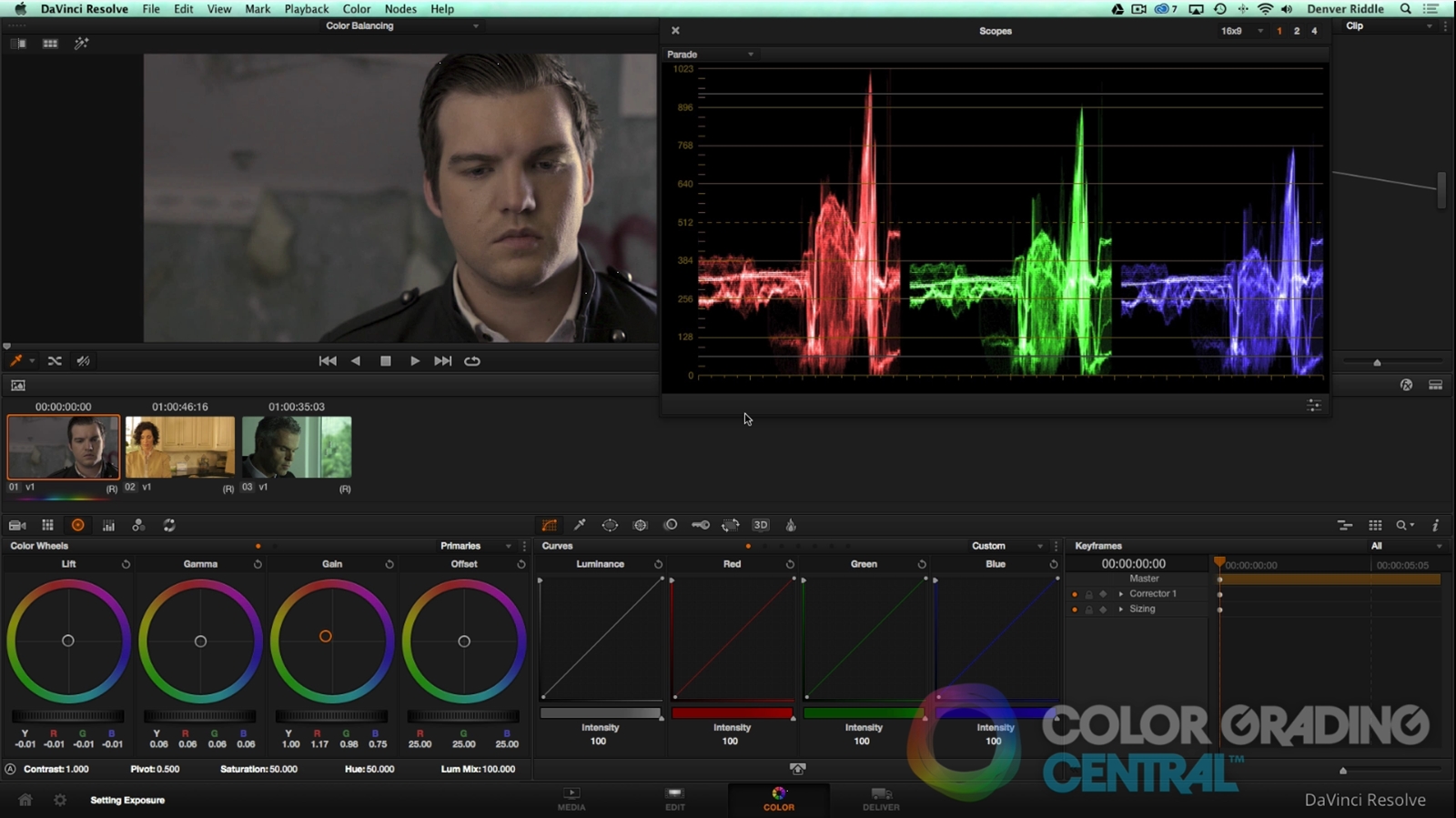Viewport: 1456px width, 818px height.
Task: Open the Keyframes palette icon in toolbar
Action: [1344, 525]
